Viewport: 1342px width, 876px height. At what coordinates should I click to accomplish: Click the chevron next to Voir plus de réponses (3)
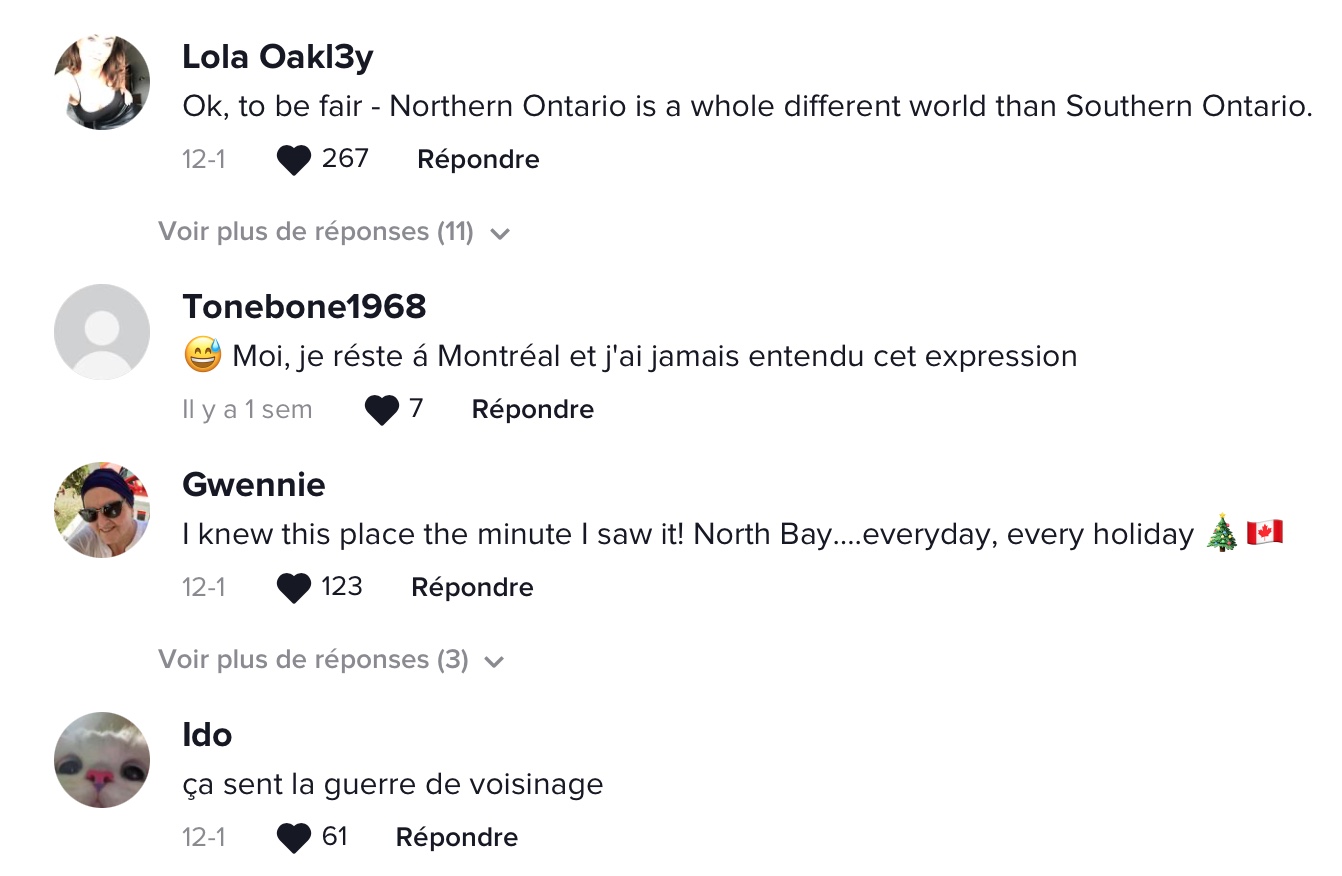click(x=494, y=662)
